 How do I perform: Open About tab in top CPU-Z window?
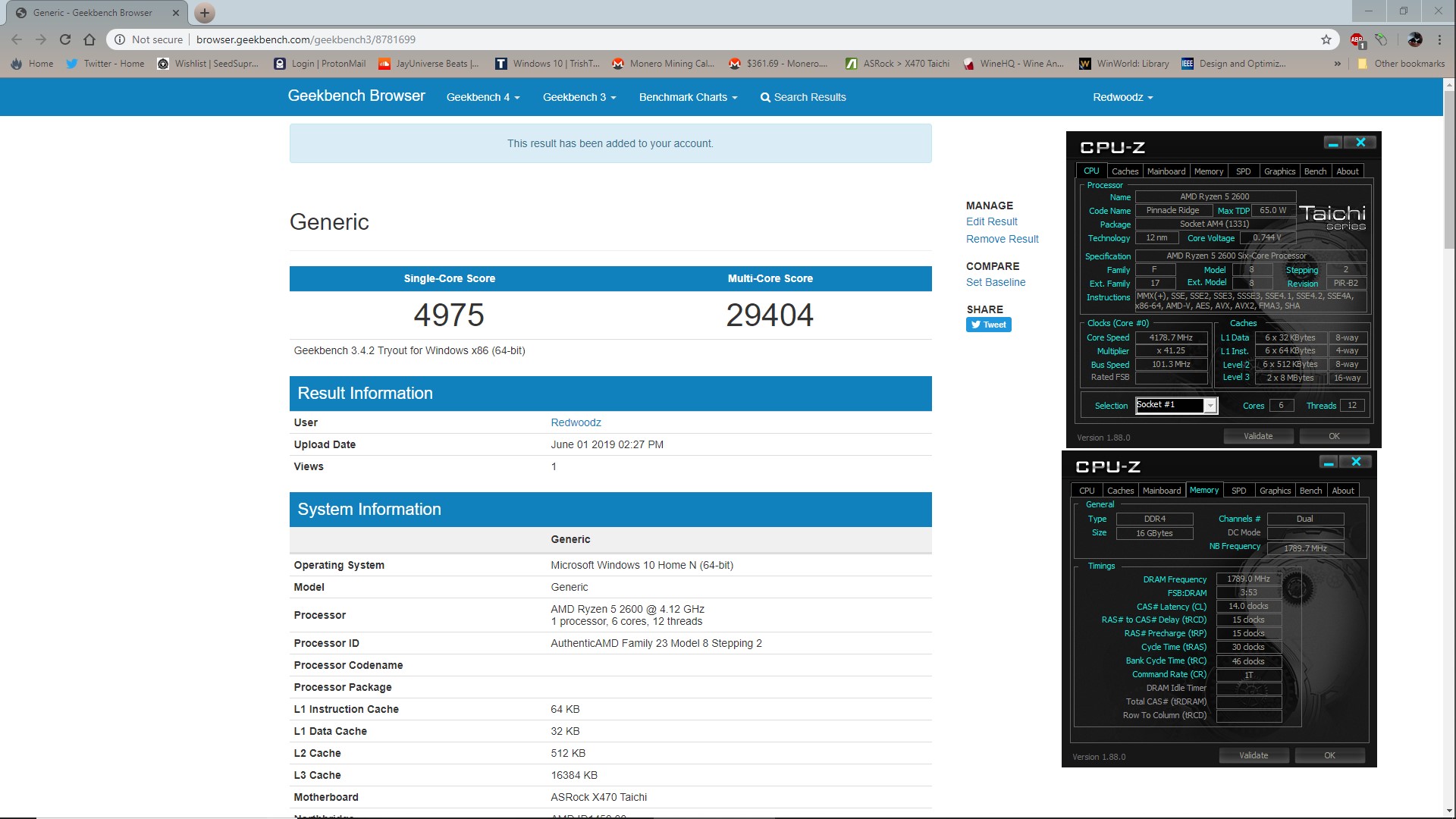click(1347, 171)
